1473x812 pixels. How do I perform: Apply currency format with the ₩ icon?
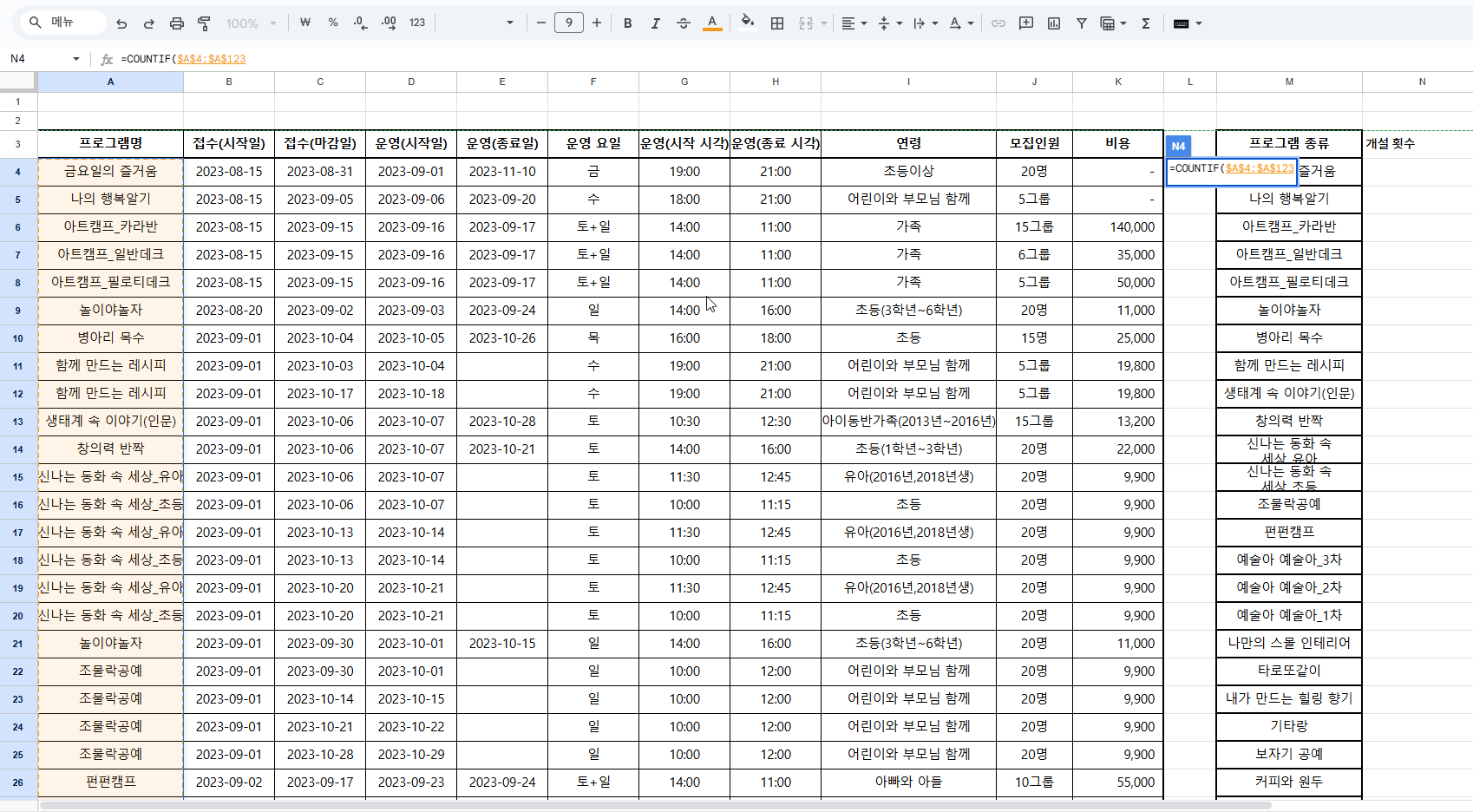[305, 23]
